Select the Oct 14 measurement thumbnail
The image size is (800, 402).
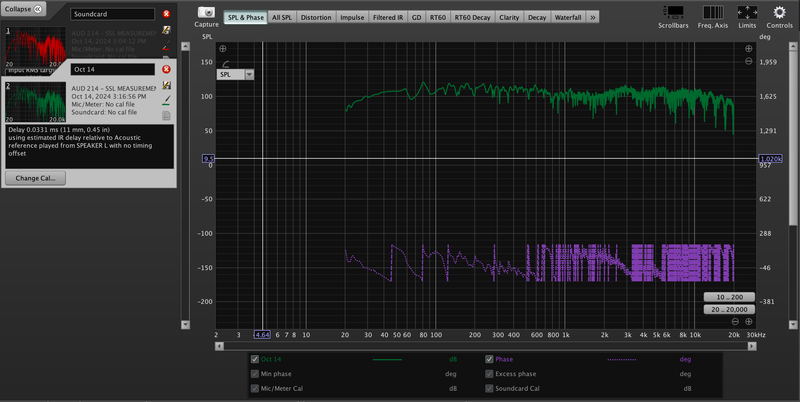coord(35,102)
